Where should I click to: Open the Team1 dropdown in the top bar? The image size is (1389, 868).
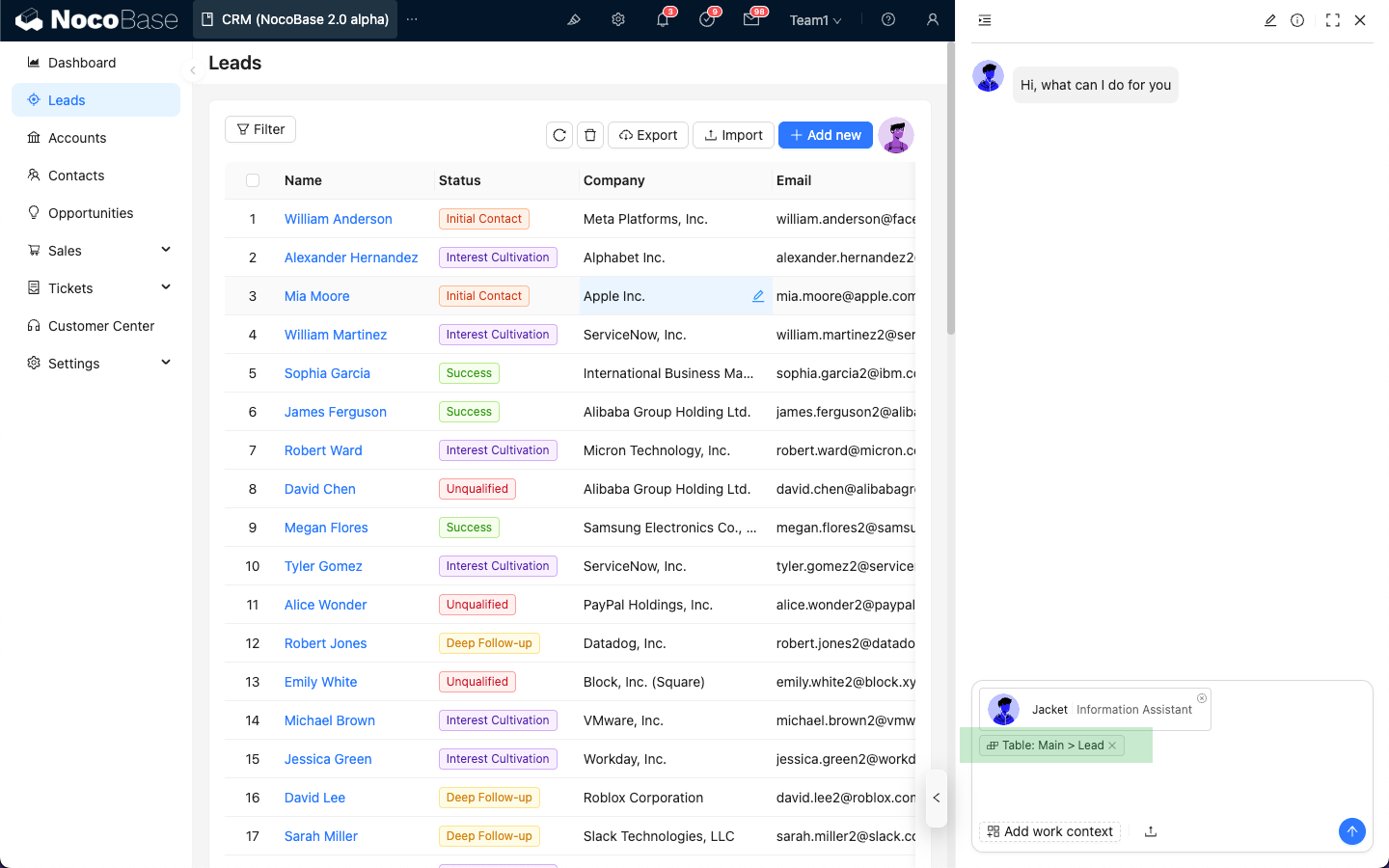(815, 20)
